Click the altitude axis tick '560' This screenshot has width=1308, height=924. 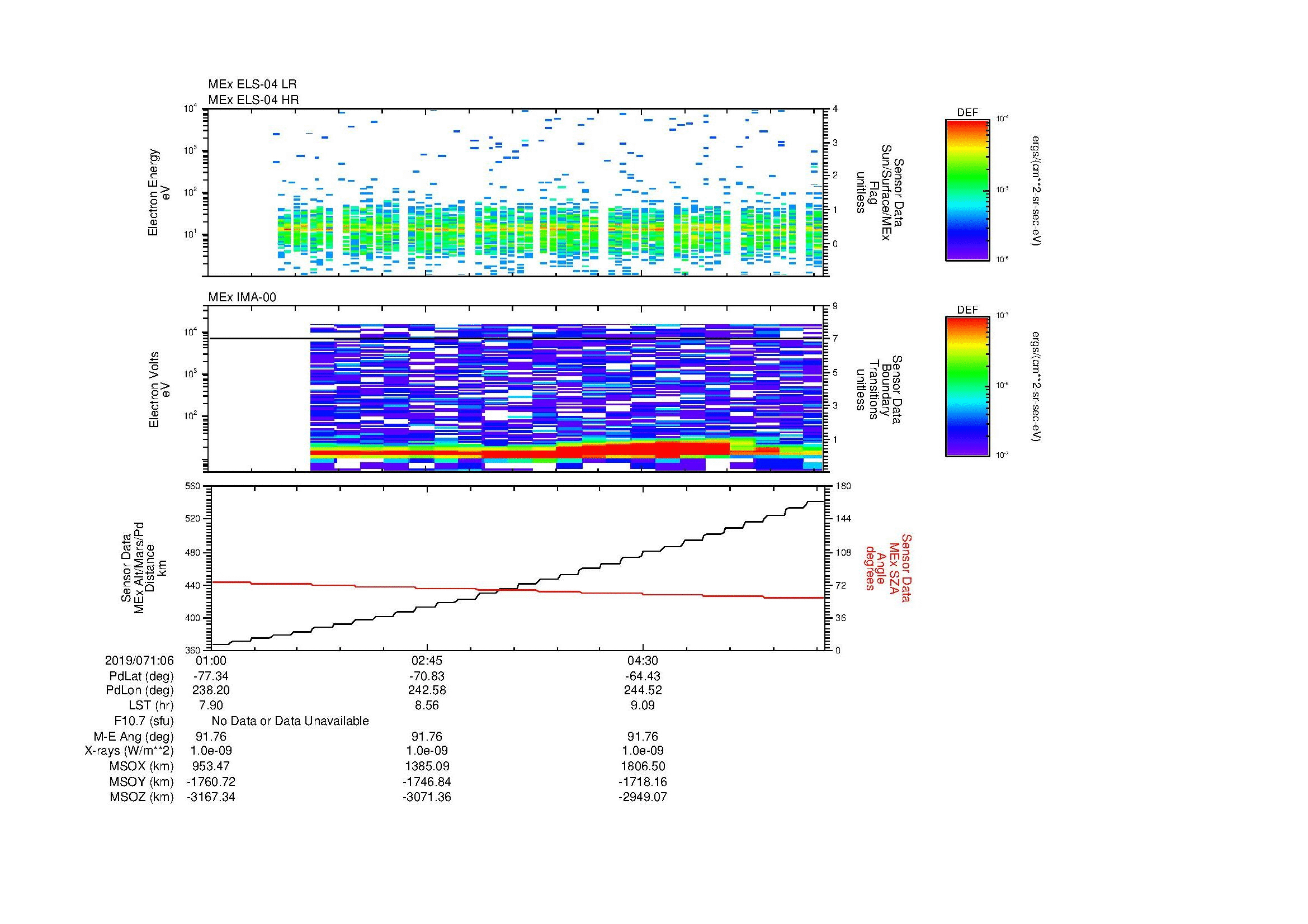tap(192, 486)
